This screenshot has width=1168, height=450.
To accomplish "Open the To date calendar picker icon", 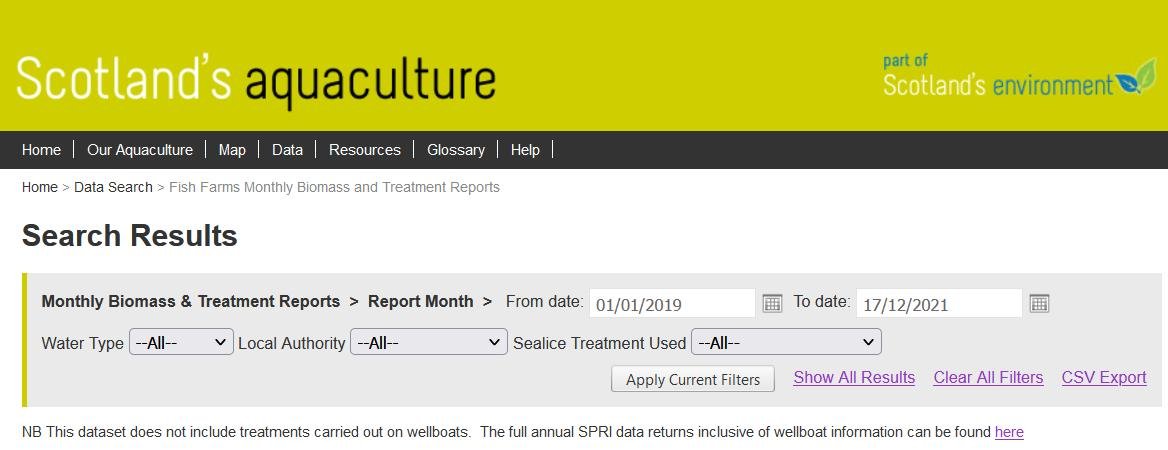I will 1039,303.
